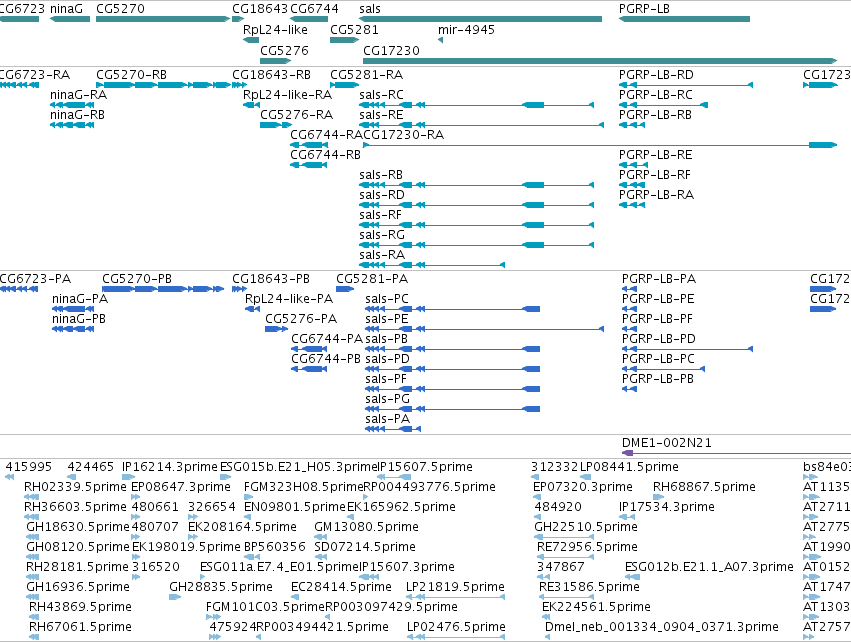This screenshot has width=851, height=642.
Task: Click the CG5281-RA transcript label
Action: (x=366, y=74)
